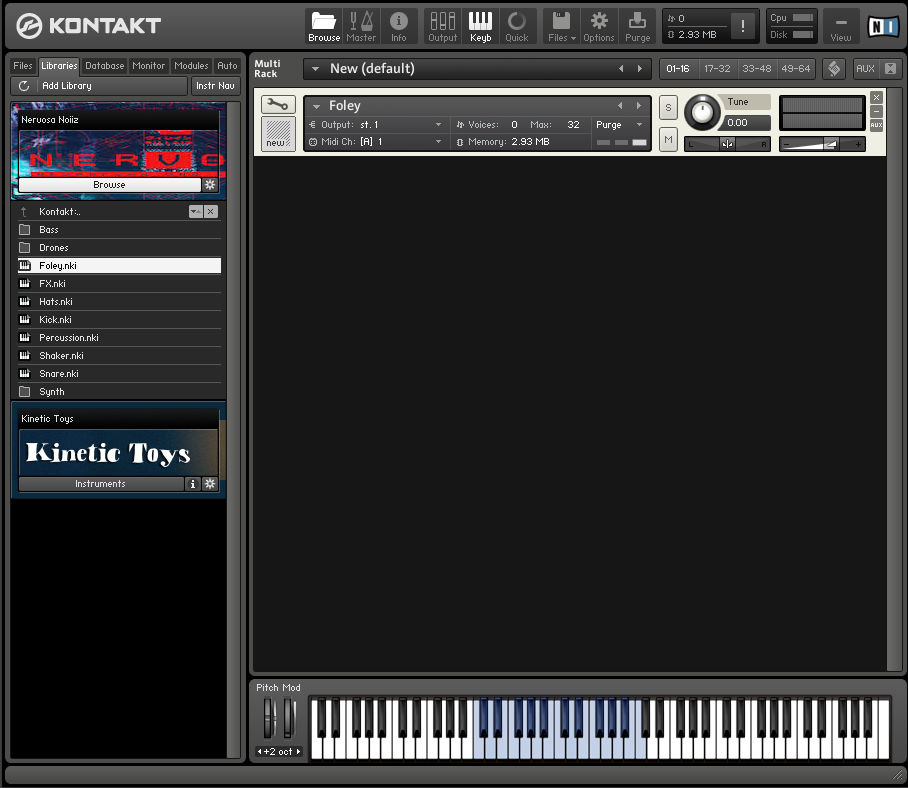Viewport: 908px width, 788px height.
Task: Switch to the Libraries tab
Action: tap(59, 66)
